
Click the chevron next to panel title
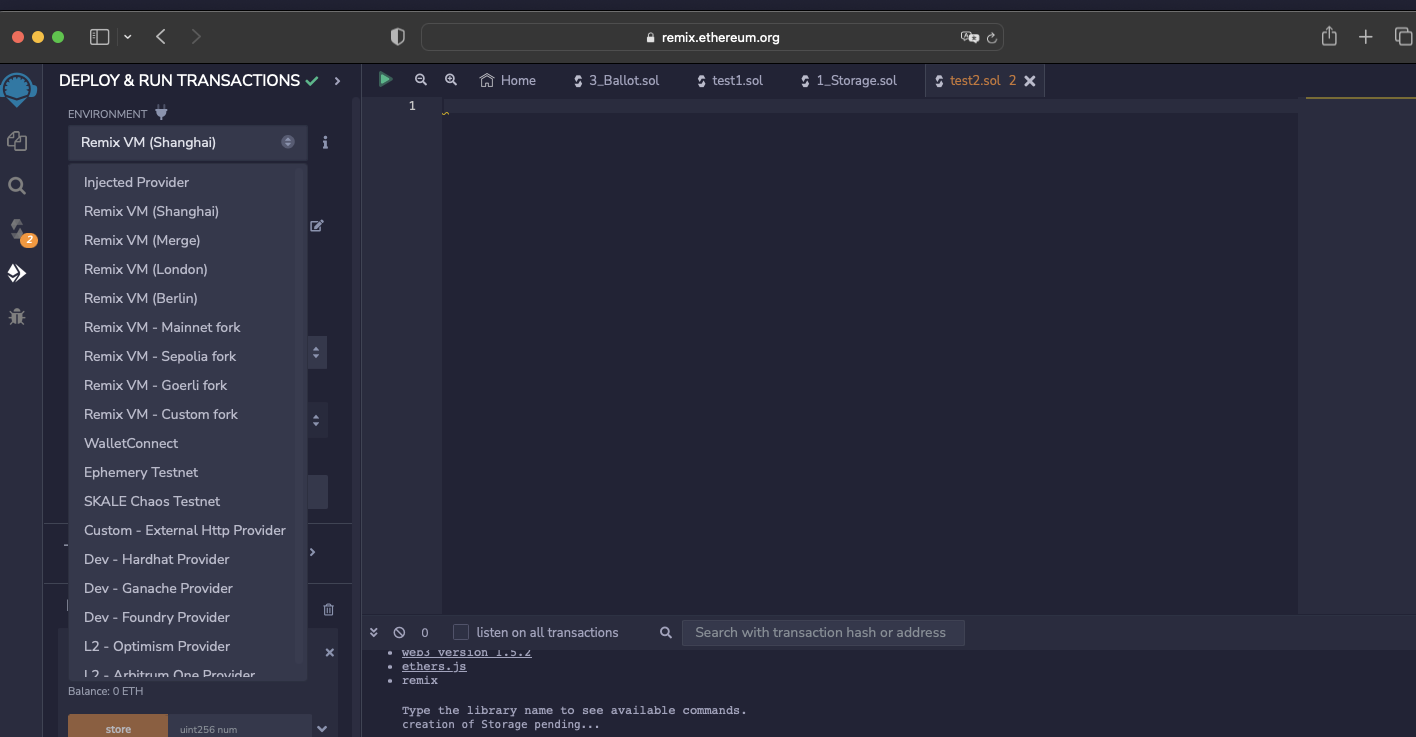click(337, 81)
